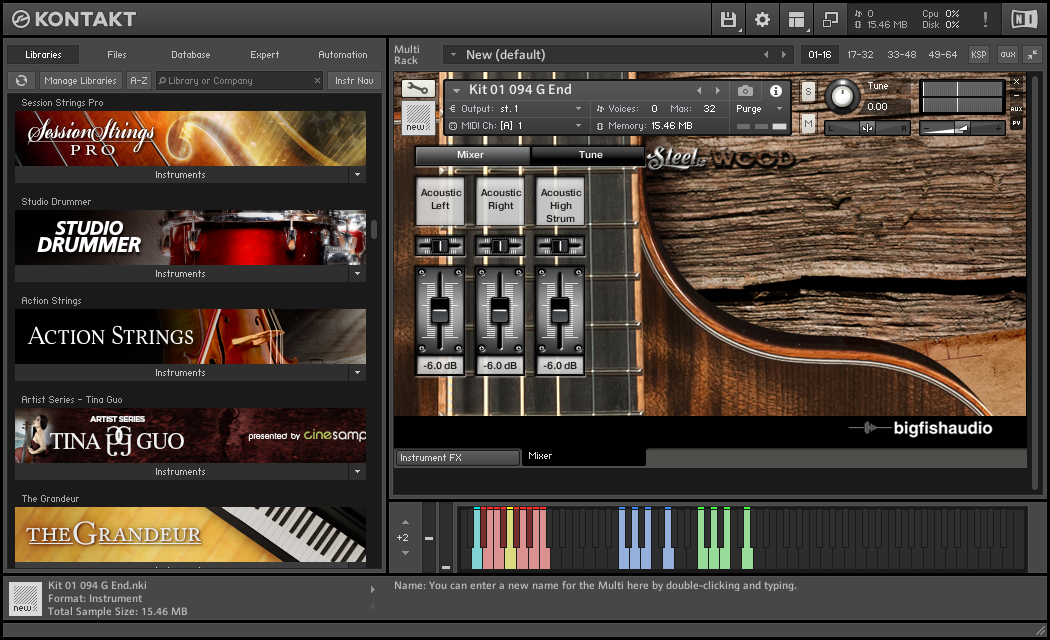Open the snapshot camera icon
The height and width of the screenshot is (640, 1050).
click(x=745, y=90)
